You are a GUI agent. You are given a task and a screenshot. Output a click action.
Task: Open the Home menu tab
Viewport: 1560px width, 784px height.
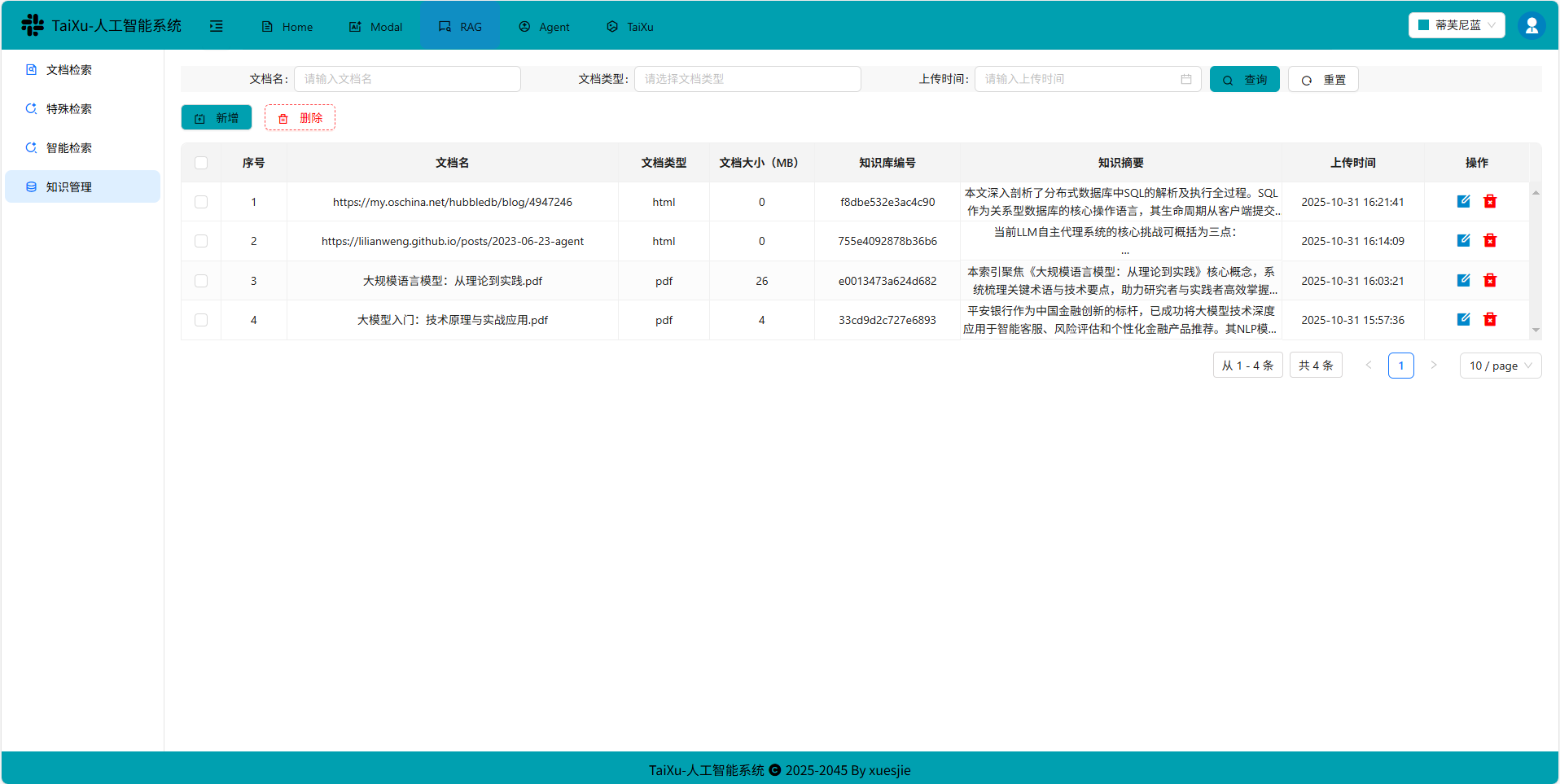click(287, 27)
